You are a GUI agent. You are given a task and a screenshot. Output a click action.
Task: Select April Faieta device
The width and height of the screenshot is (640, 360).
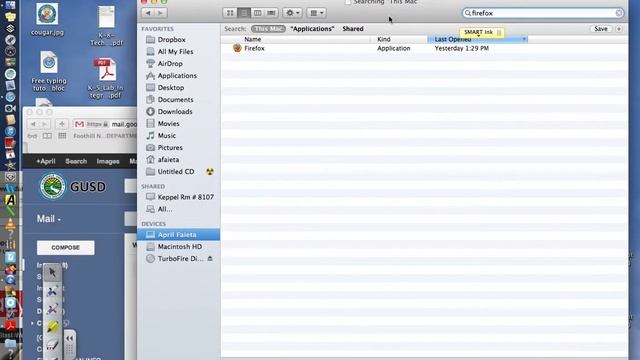coord(178,234)
